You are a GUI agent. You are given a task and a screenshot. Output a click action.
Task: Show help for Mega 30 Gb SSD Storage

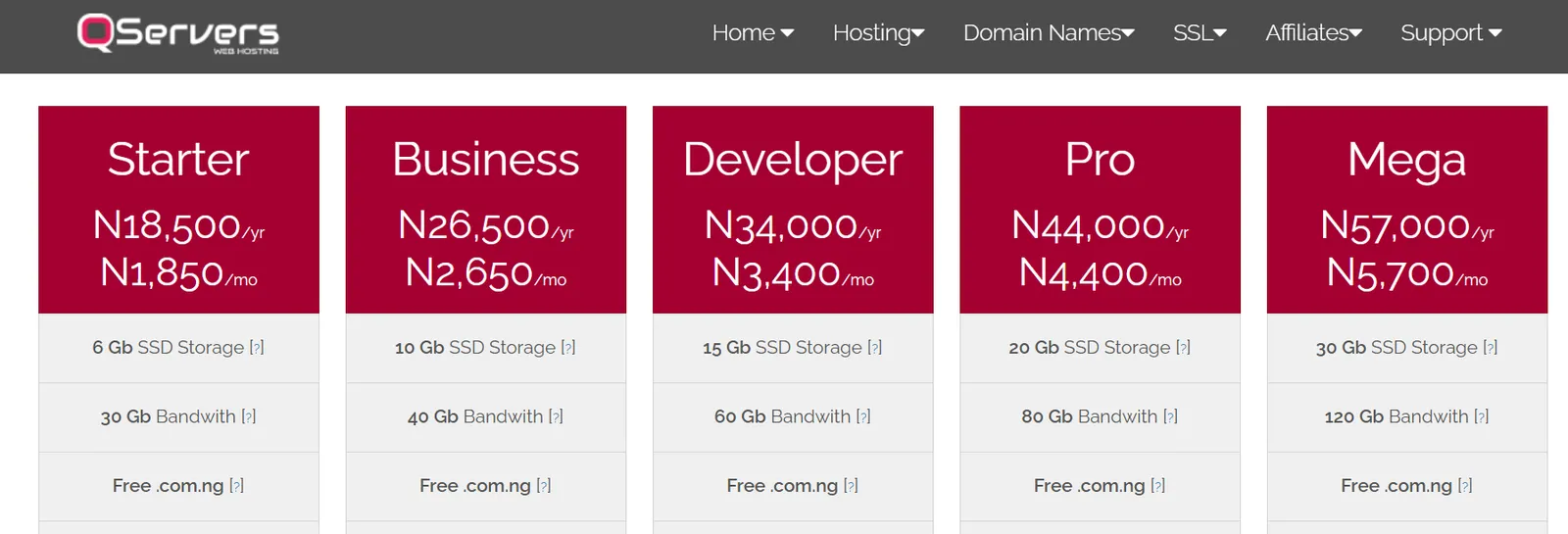[1491, 348]
